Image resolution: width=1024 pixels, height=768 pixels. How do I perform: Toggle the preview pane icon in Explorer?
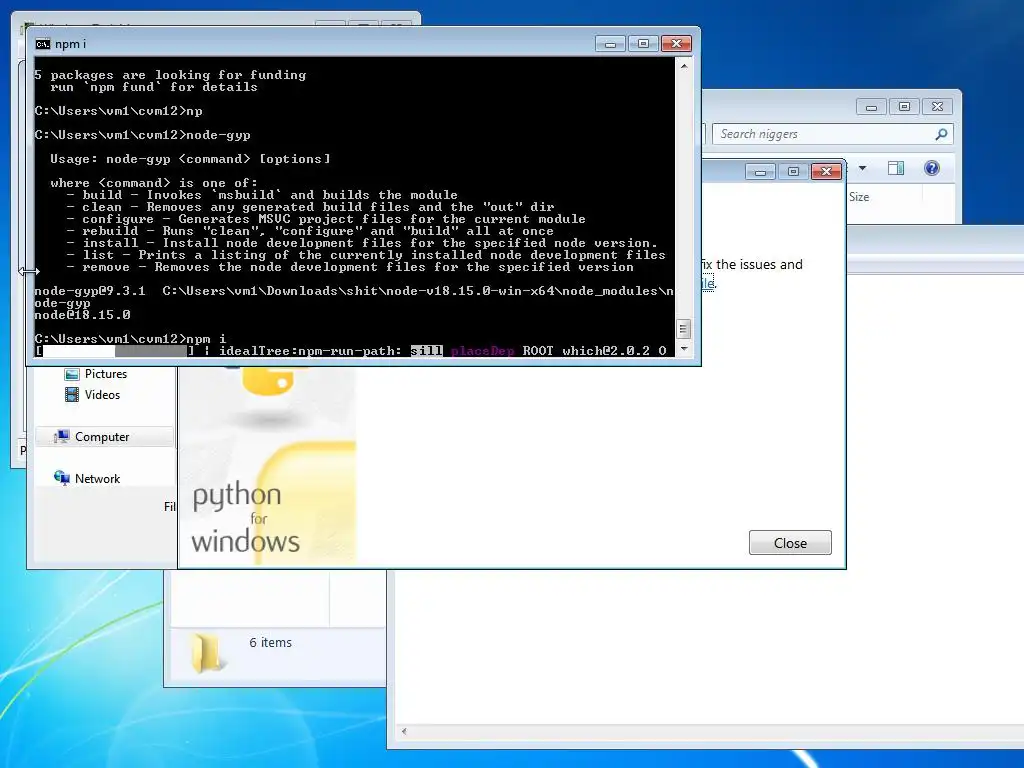(896, 168)
